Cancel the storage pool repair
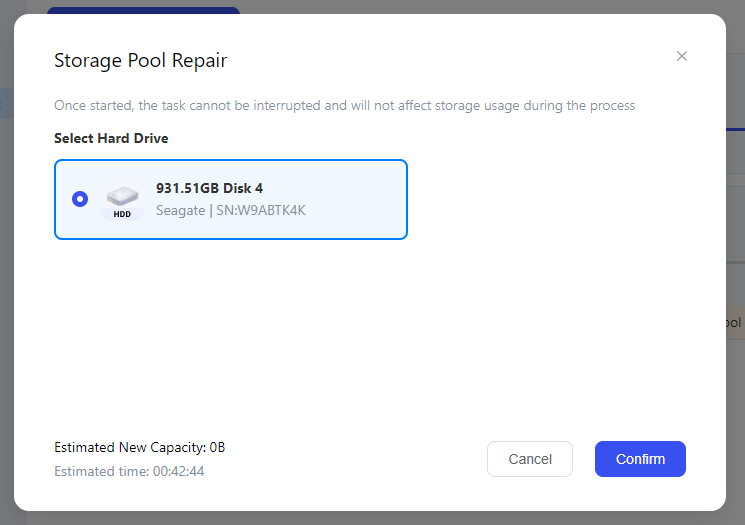This screenshot has height=525, width=745. [530, 459]
